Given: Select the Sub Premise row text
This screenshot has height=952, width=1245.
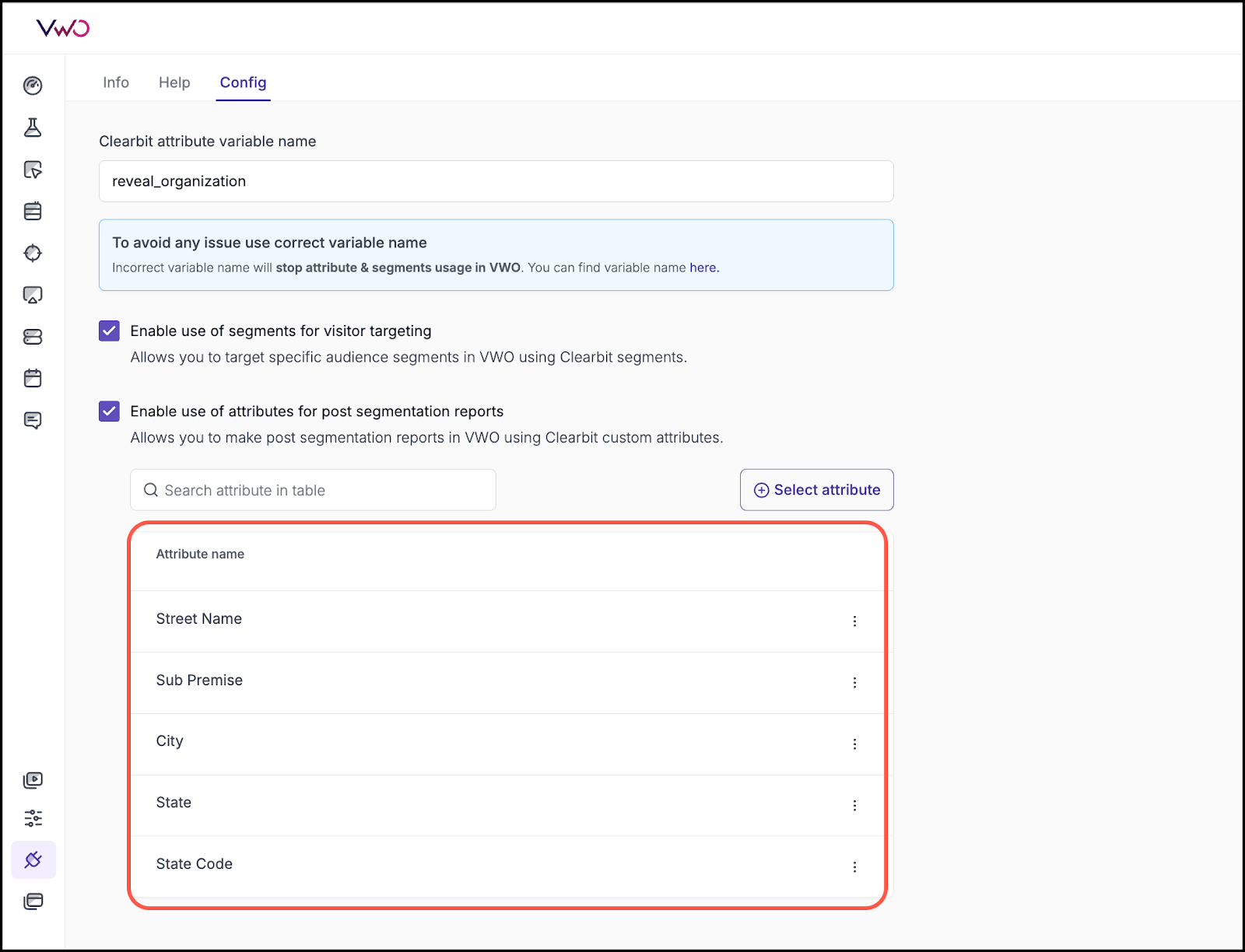Looking at the screenshot, I should click(199, 680).
